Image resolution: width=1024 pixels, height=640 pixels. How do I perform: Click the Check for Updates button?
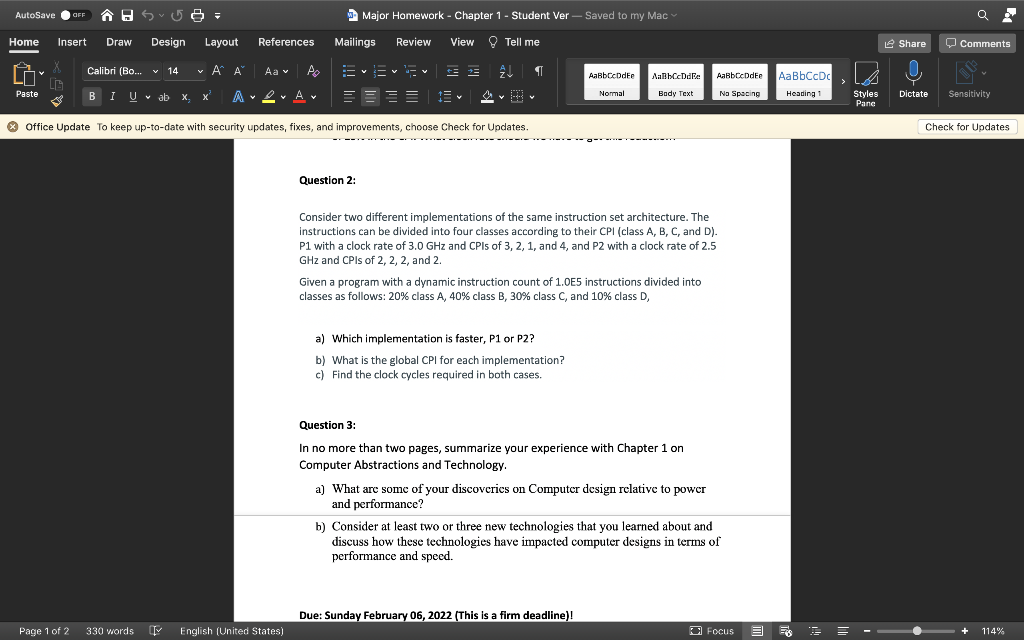[x=966, y=126]
